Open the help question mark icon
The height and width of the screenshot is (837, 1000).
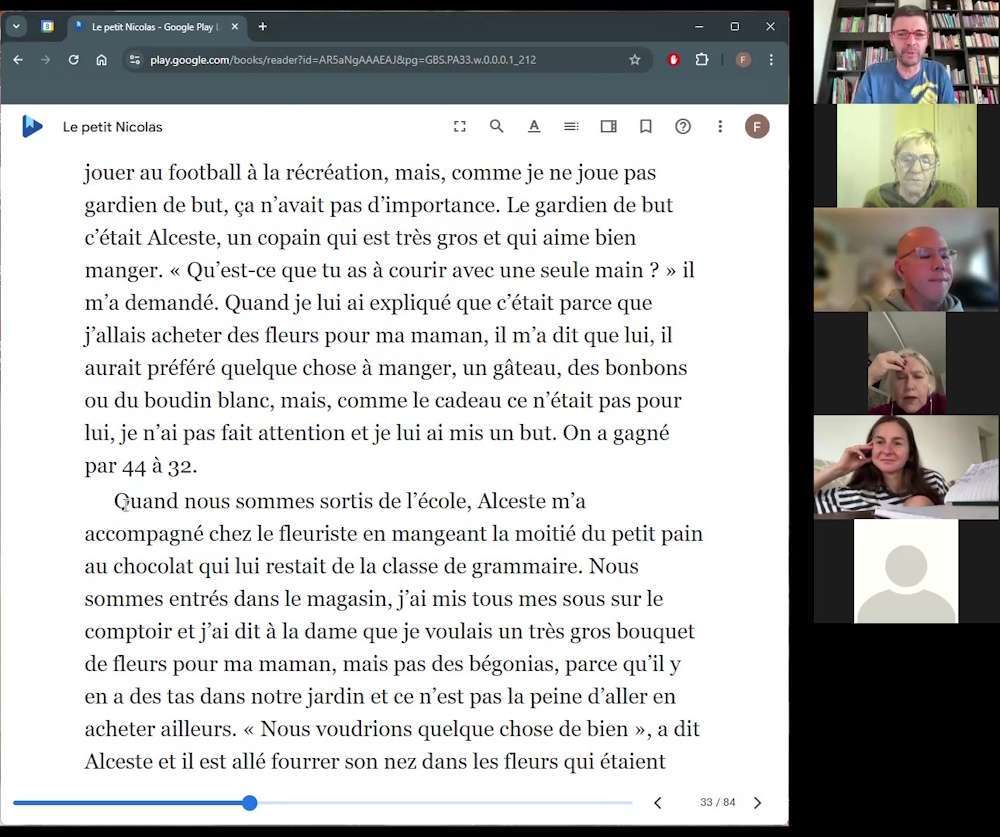point(682,126)
